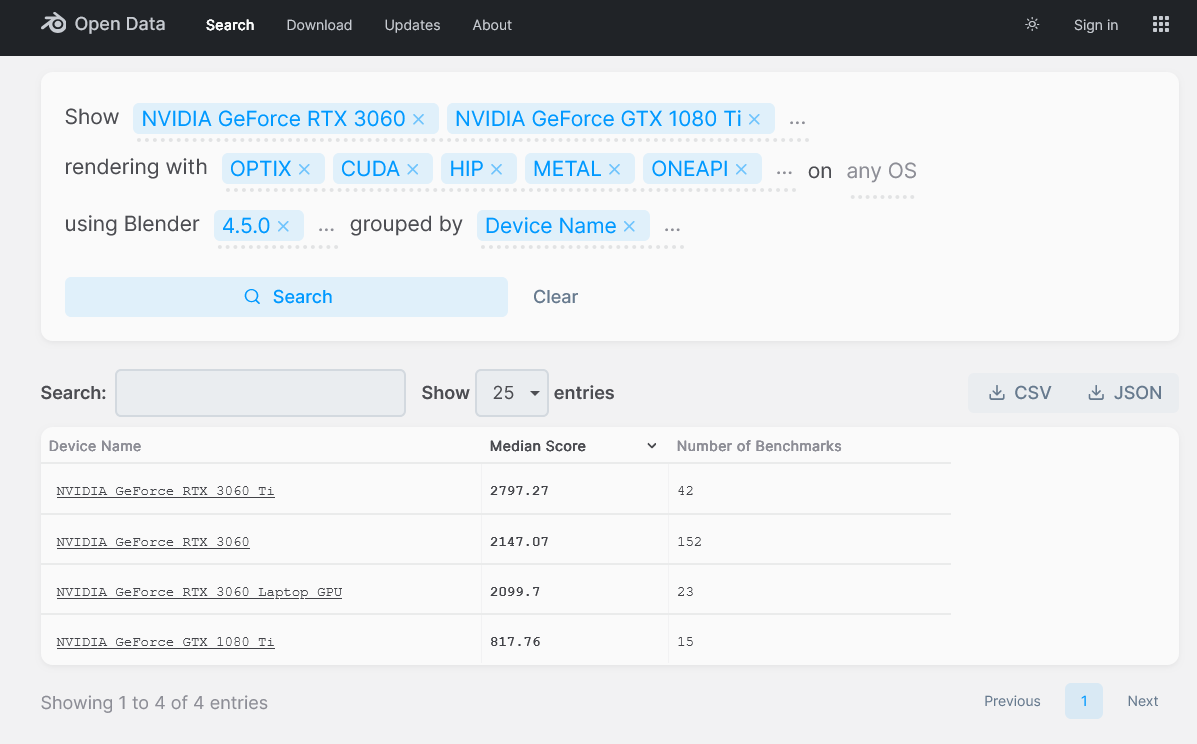Open the any OS selector
This screenshot has width=1197, height=744.
click(882, 171)
